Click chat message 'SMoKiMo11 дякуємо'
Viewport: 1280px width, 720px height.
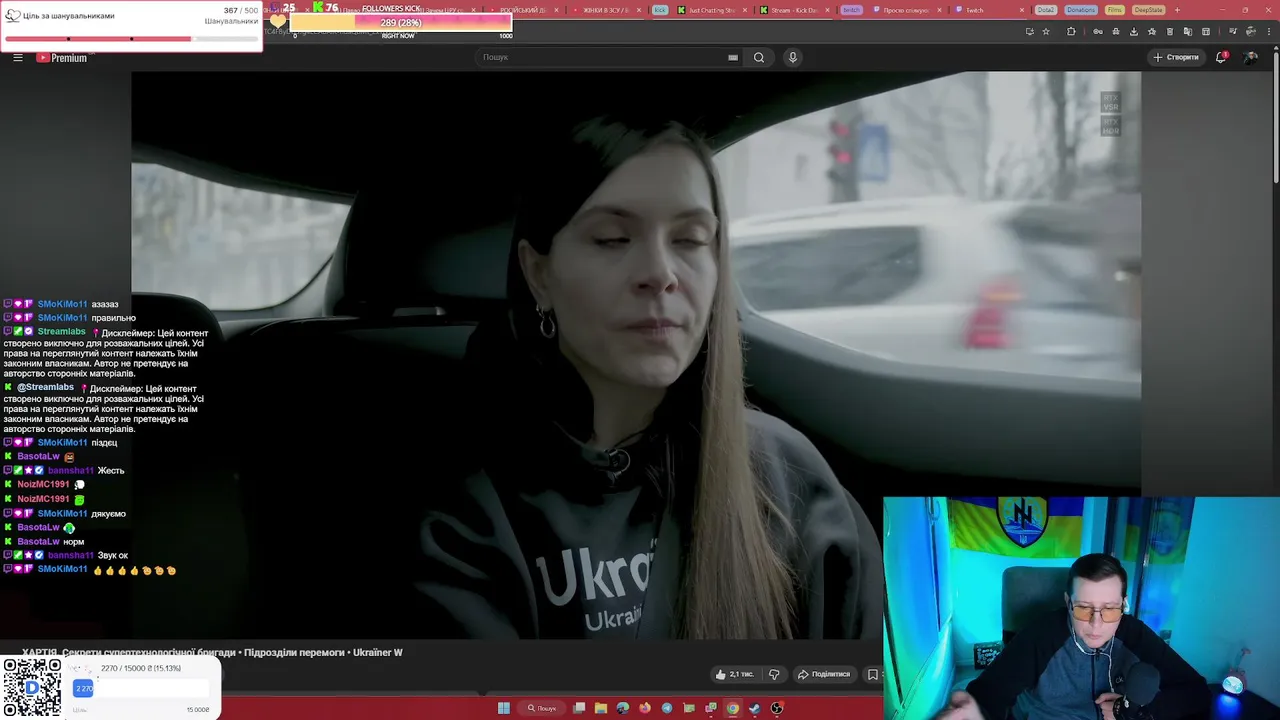point(64,513)
